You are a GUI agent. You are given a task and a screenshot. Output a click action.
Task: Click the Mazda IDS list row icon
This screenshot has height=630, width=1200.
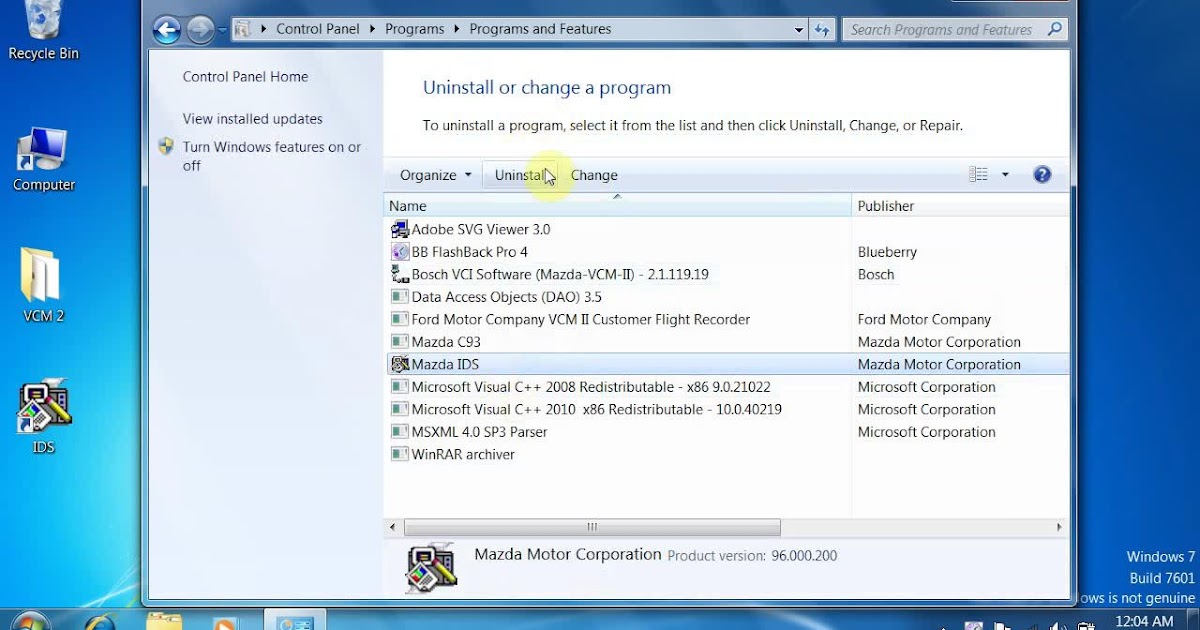click(x=399, y=364)
